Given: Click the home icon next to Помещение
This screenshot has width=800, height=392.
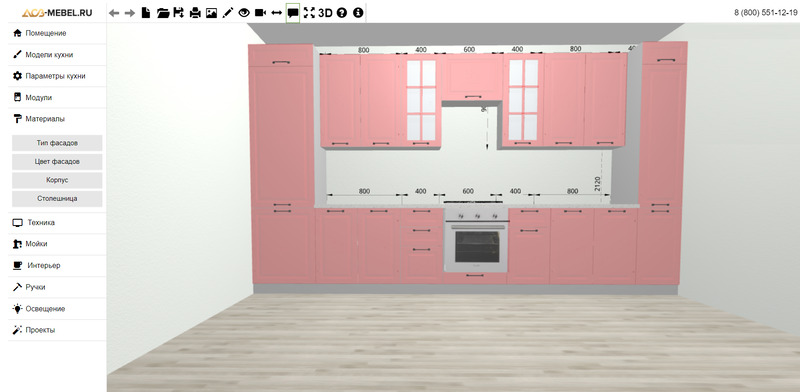Looking at the screenshot, I should (17, 33).
